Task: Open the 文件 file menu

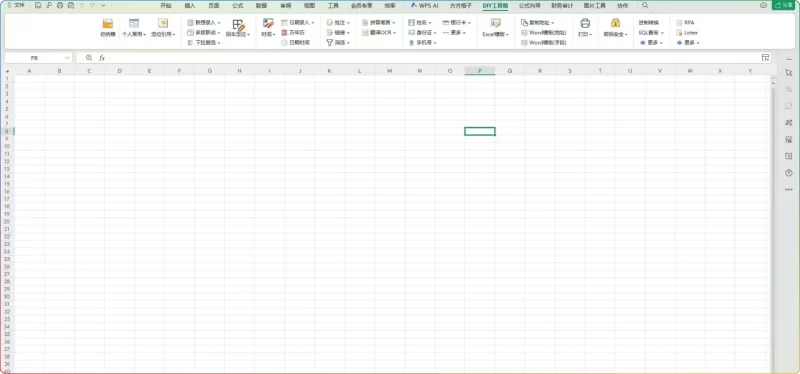Action: click(16, 5)
